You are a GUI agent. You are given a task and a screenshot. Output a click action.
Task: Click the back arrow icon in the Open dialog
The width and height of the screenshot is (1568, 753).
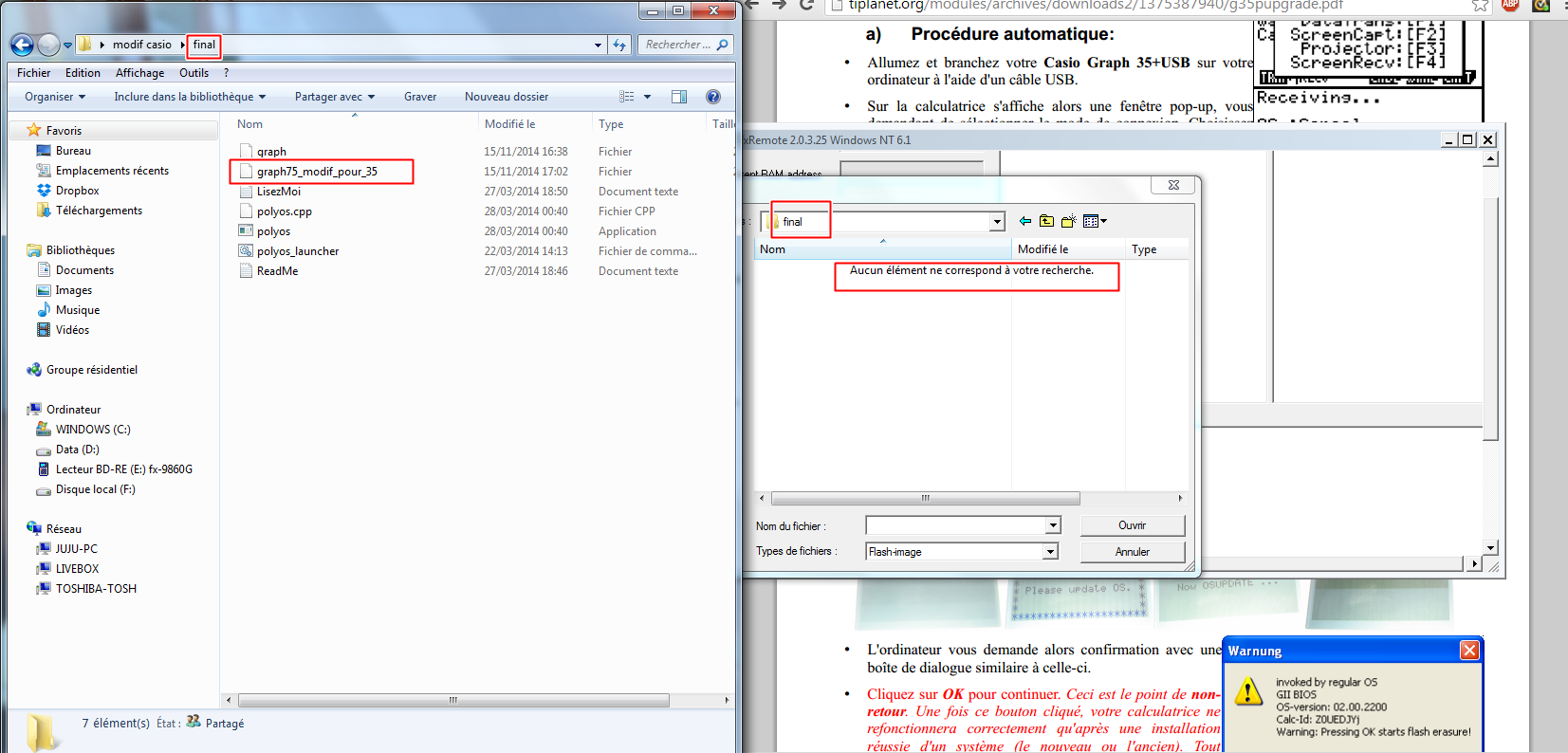(1025, 221)
